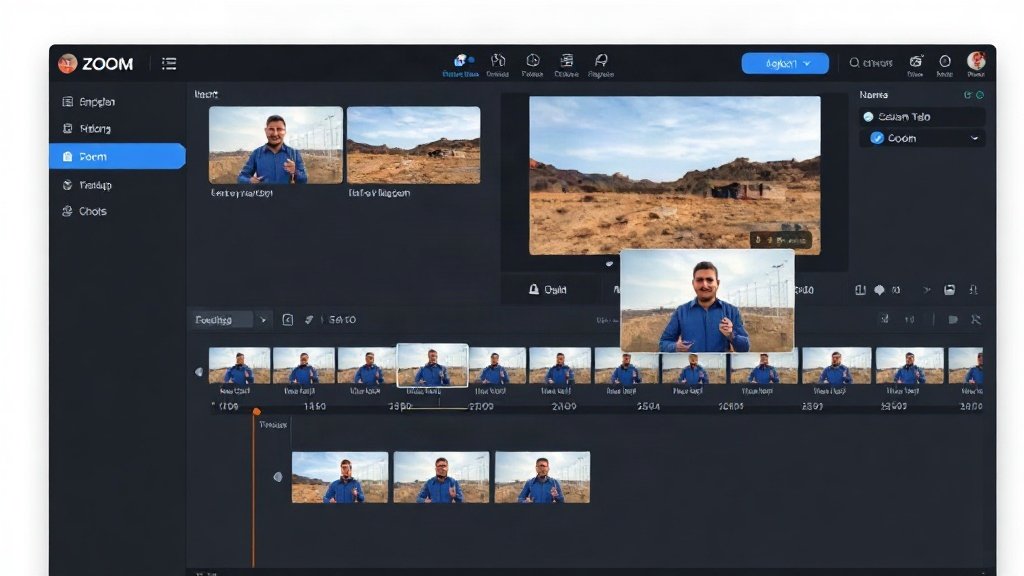
Task: Select the first clip in the lower track
Action: click(340, 477)
